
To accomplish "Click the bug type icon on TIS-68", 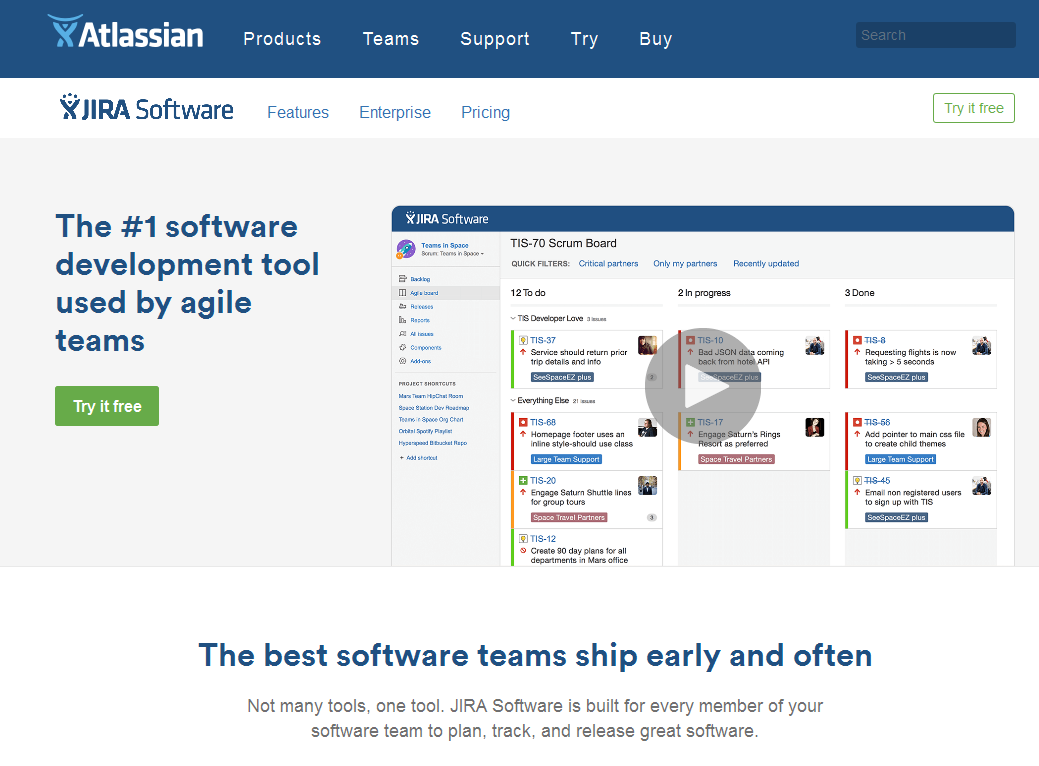I will click(523, 422).
